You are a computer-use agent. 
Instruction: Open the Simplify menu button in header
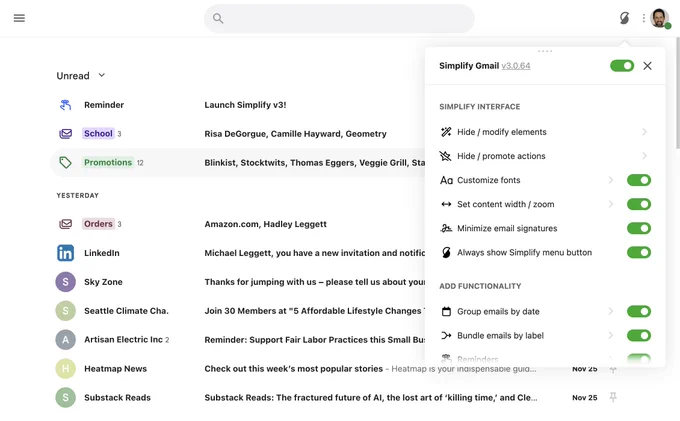click(624, 18)
